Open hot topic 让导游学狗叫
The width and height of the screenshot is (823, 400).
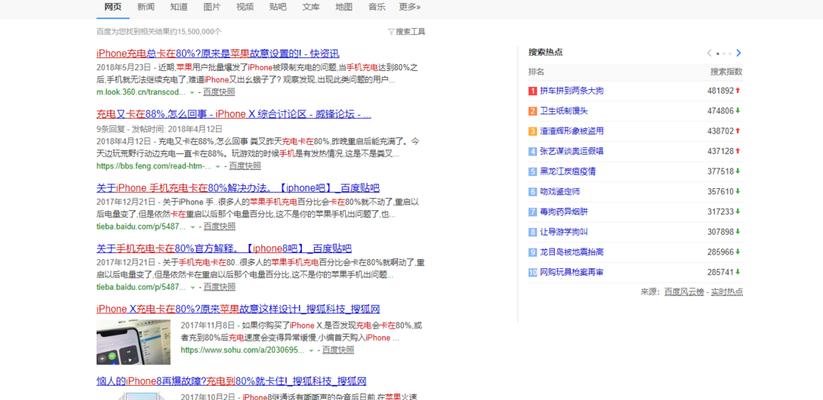(x=564, y=231)
